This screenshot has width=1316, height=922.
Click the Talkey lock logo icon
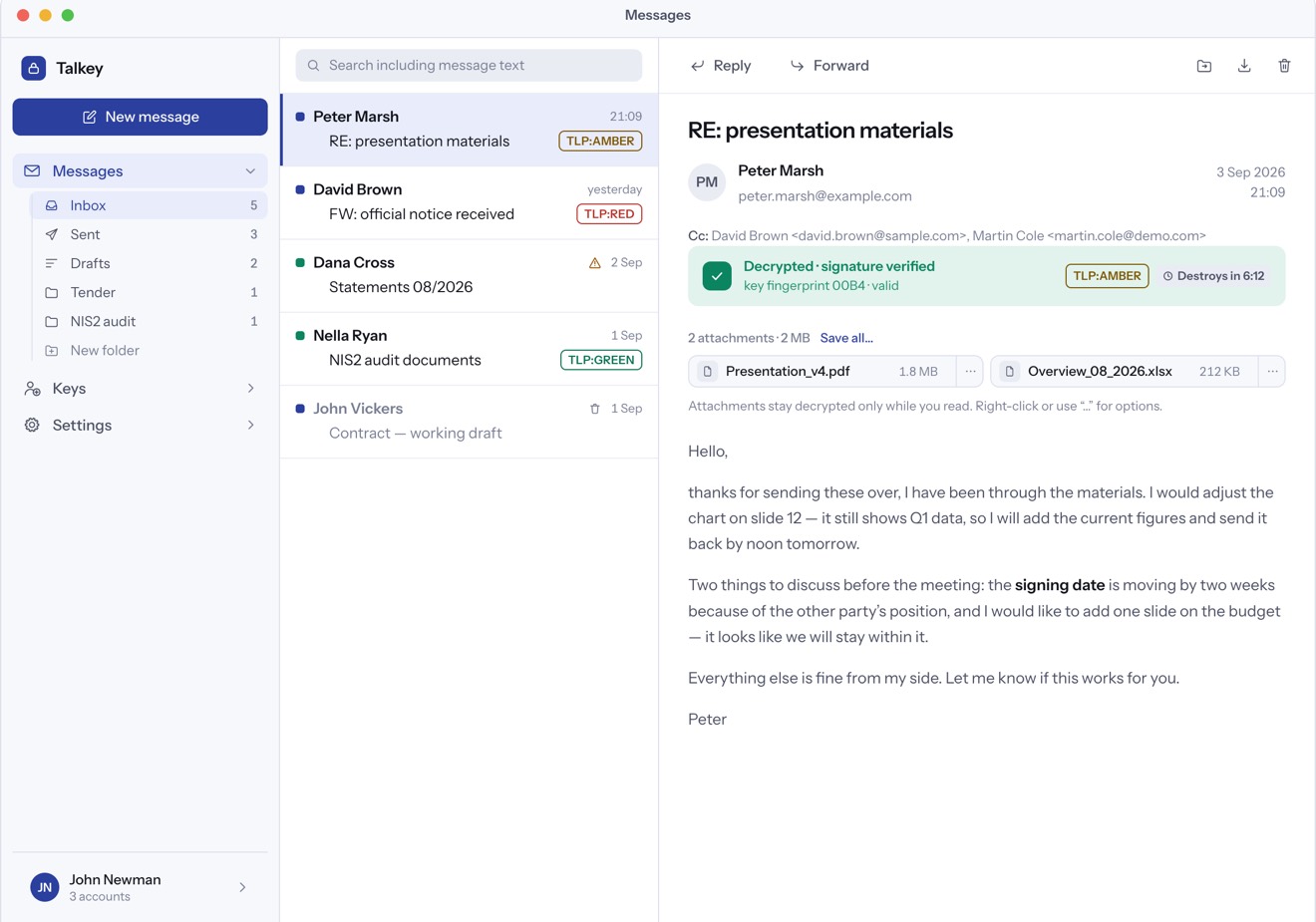point(34,68)
